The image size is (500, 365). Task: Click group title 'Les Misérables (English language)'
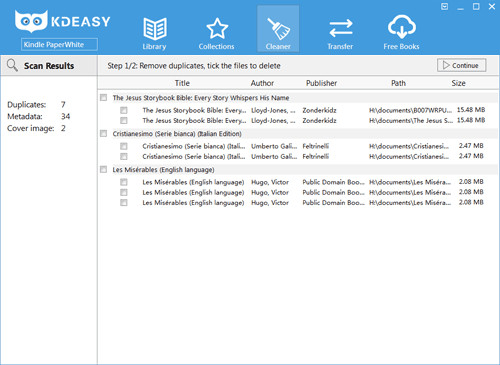click(163, 170)
